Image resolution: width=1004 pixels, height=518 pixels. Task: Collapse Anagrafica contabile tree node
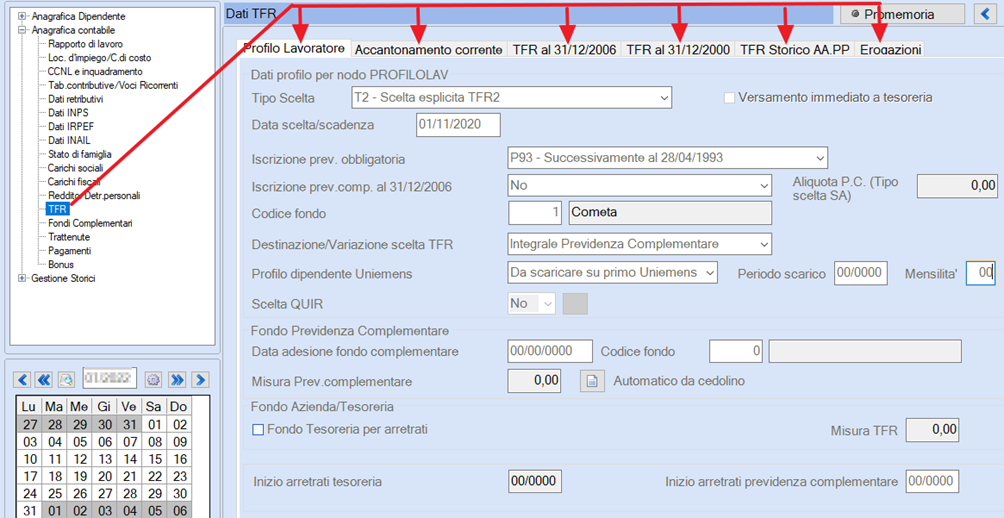point(21,30)
